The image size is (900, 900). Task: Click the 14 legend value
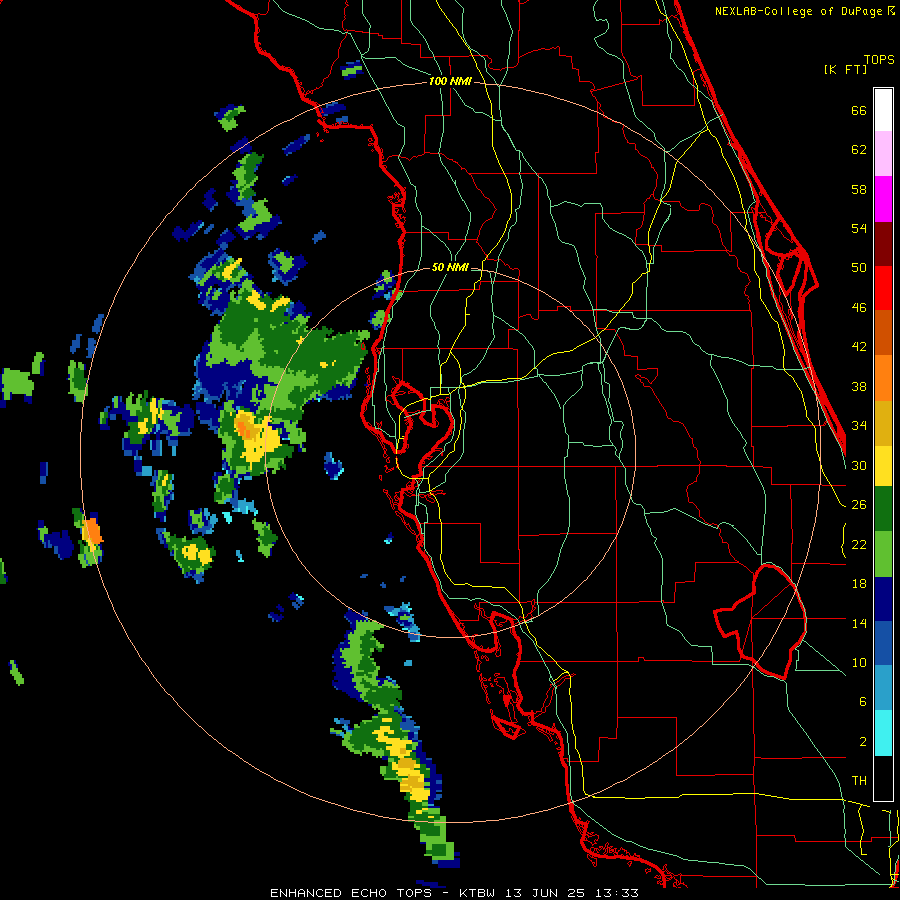[859, 623]
